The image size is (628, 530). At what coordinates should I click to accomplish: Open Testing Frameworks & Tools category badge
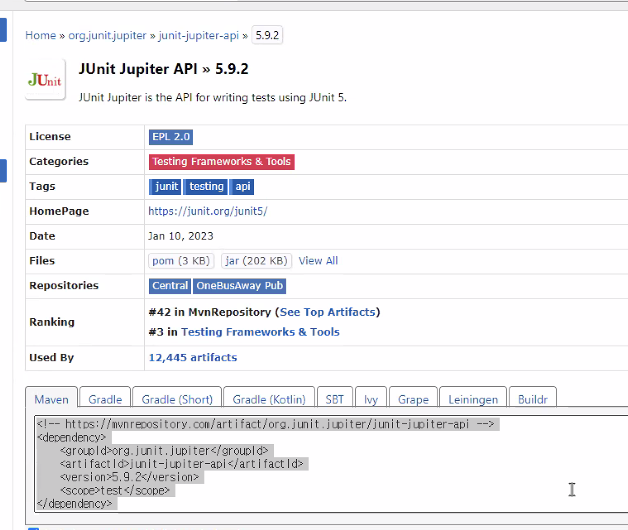click(x=221, y=162)
